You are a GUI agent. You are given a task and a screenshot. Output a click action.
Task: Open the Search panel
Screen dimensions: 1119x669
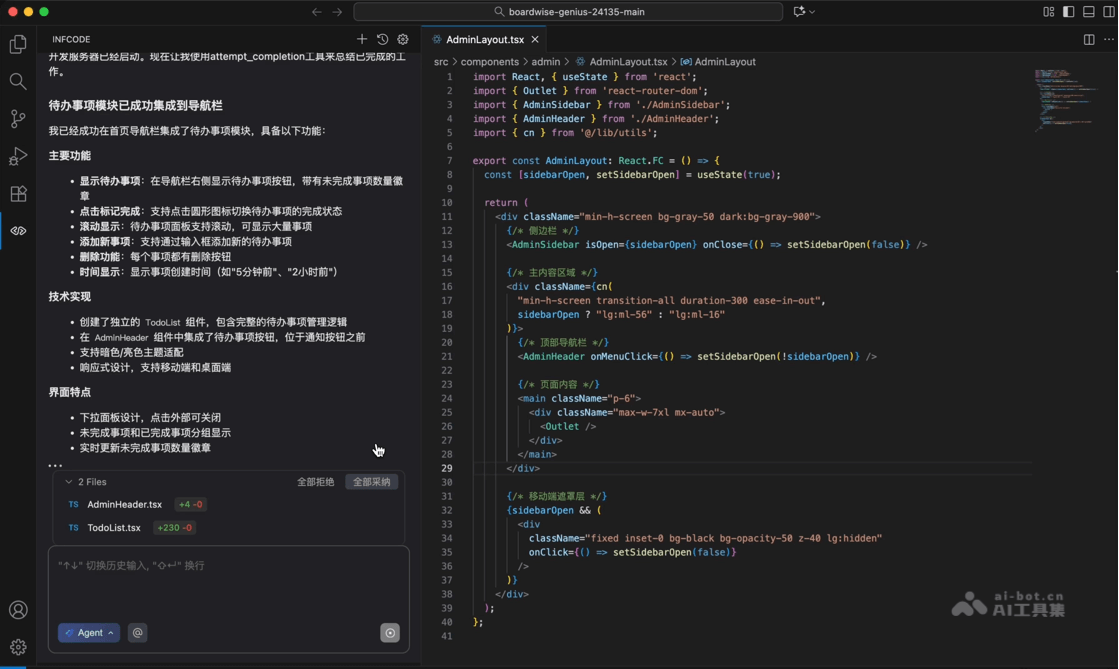coord(17,83)
